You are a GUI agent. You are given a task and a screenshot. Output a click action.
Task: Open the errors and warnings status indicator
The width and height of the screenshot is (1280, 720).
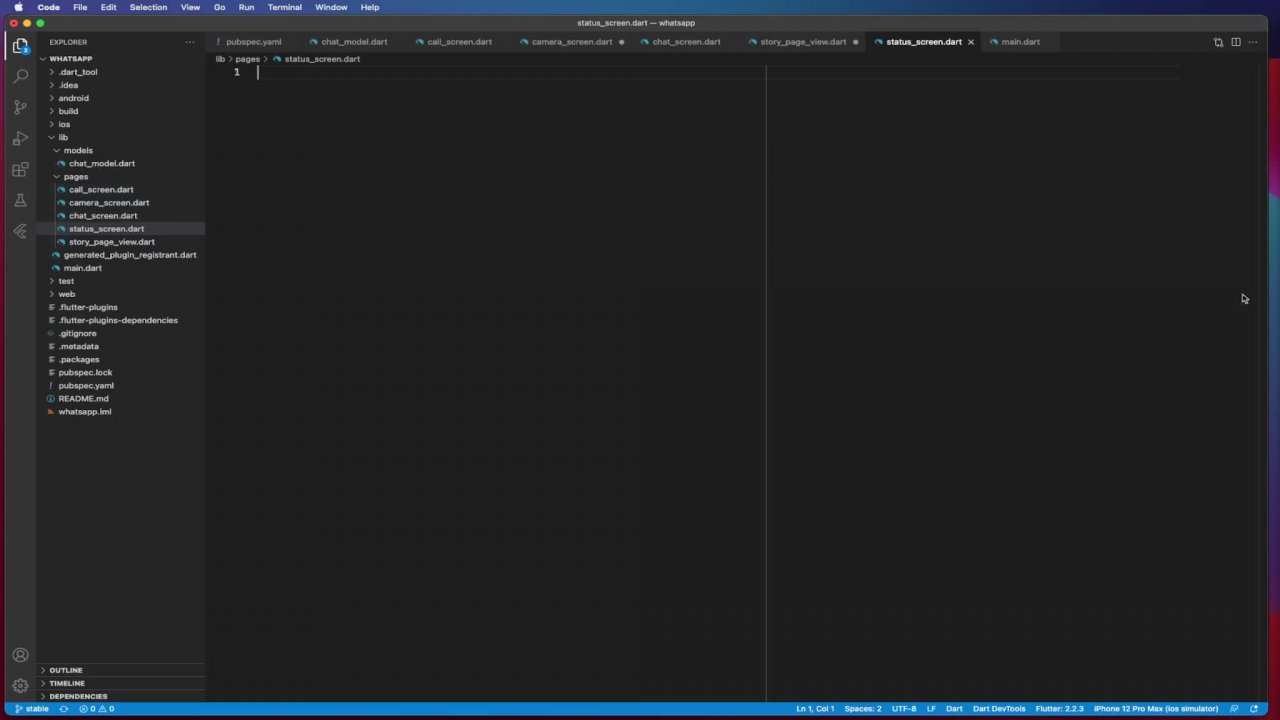97,709
